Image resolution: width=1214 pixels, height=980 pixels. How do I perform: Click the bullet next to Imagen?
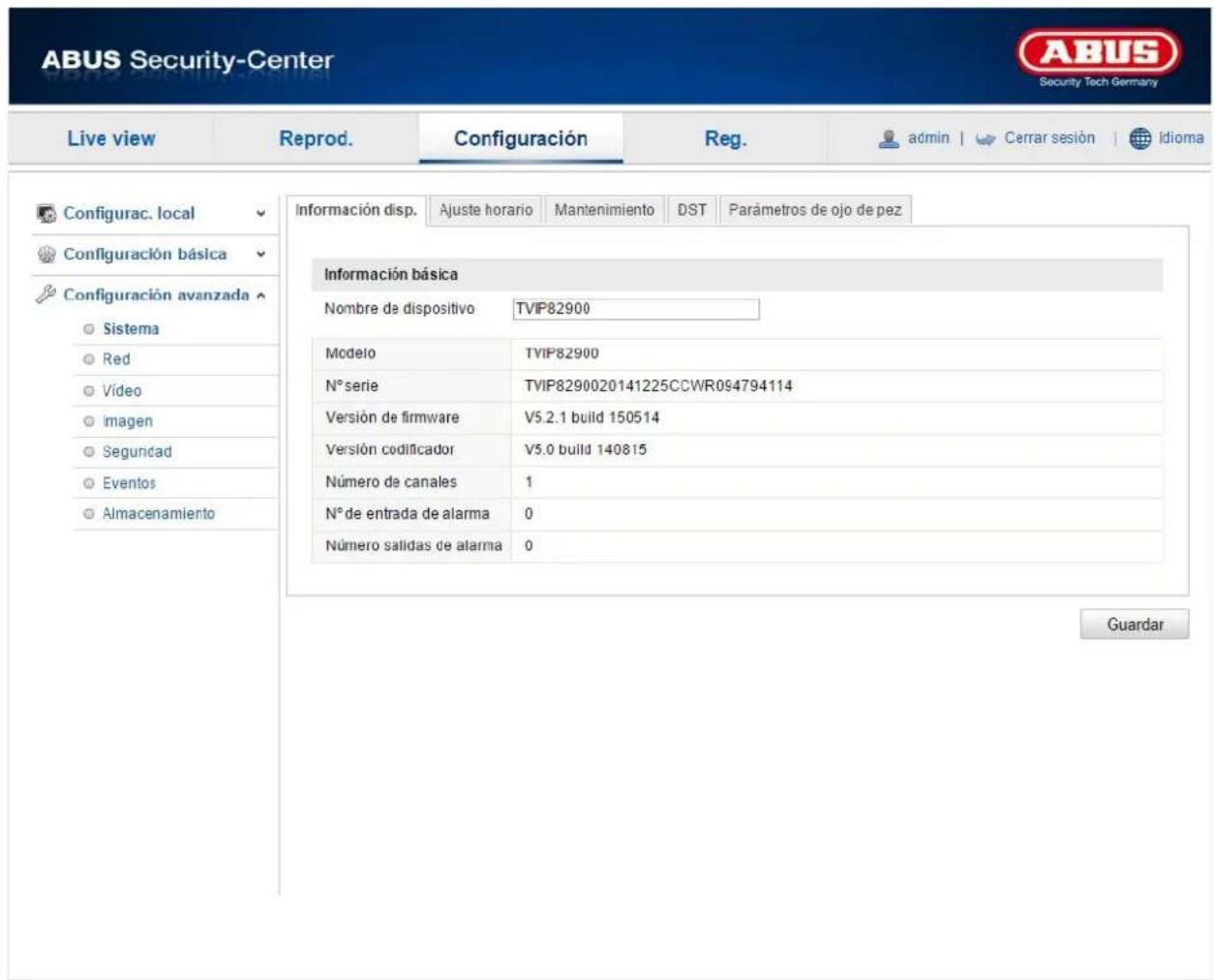[89, 421]
